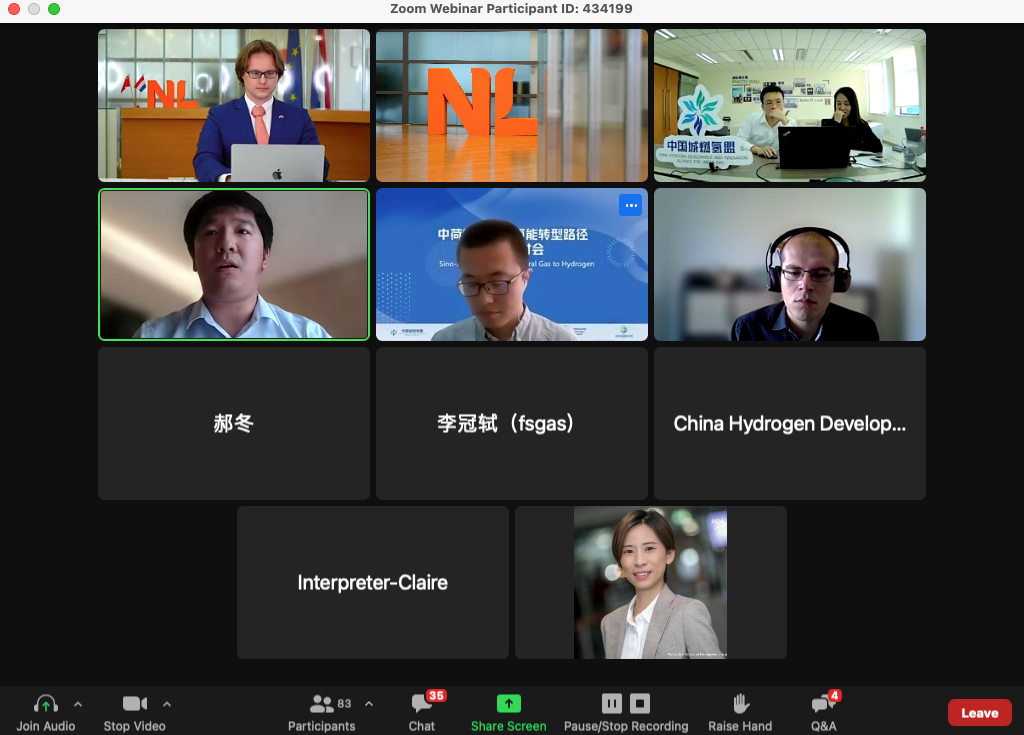The height and width of the screenshot is (735, 1024).
Task: Stop the recording square button
Action: point(640,704)
